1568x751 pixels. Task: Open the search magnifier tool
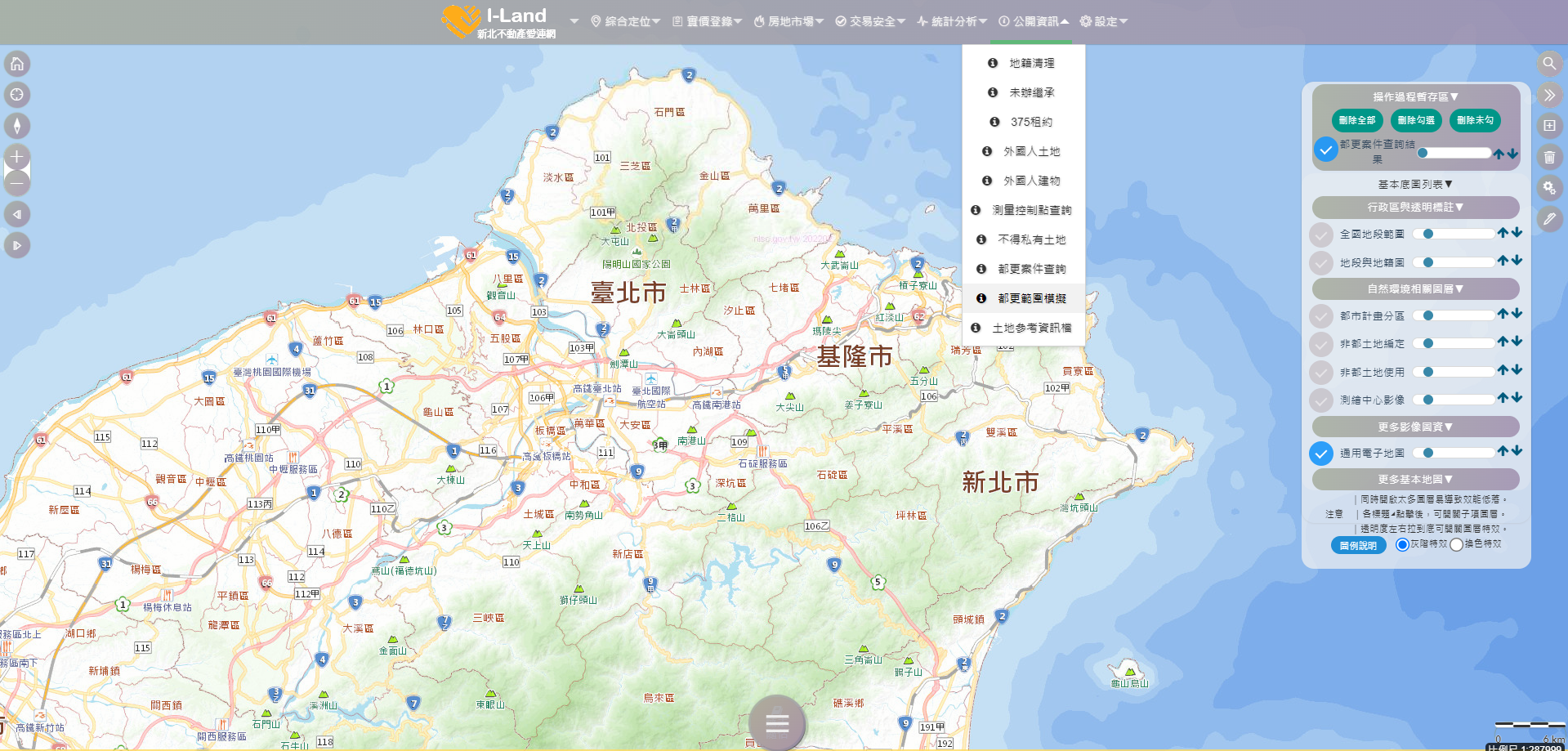(1549, 64)
